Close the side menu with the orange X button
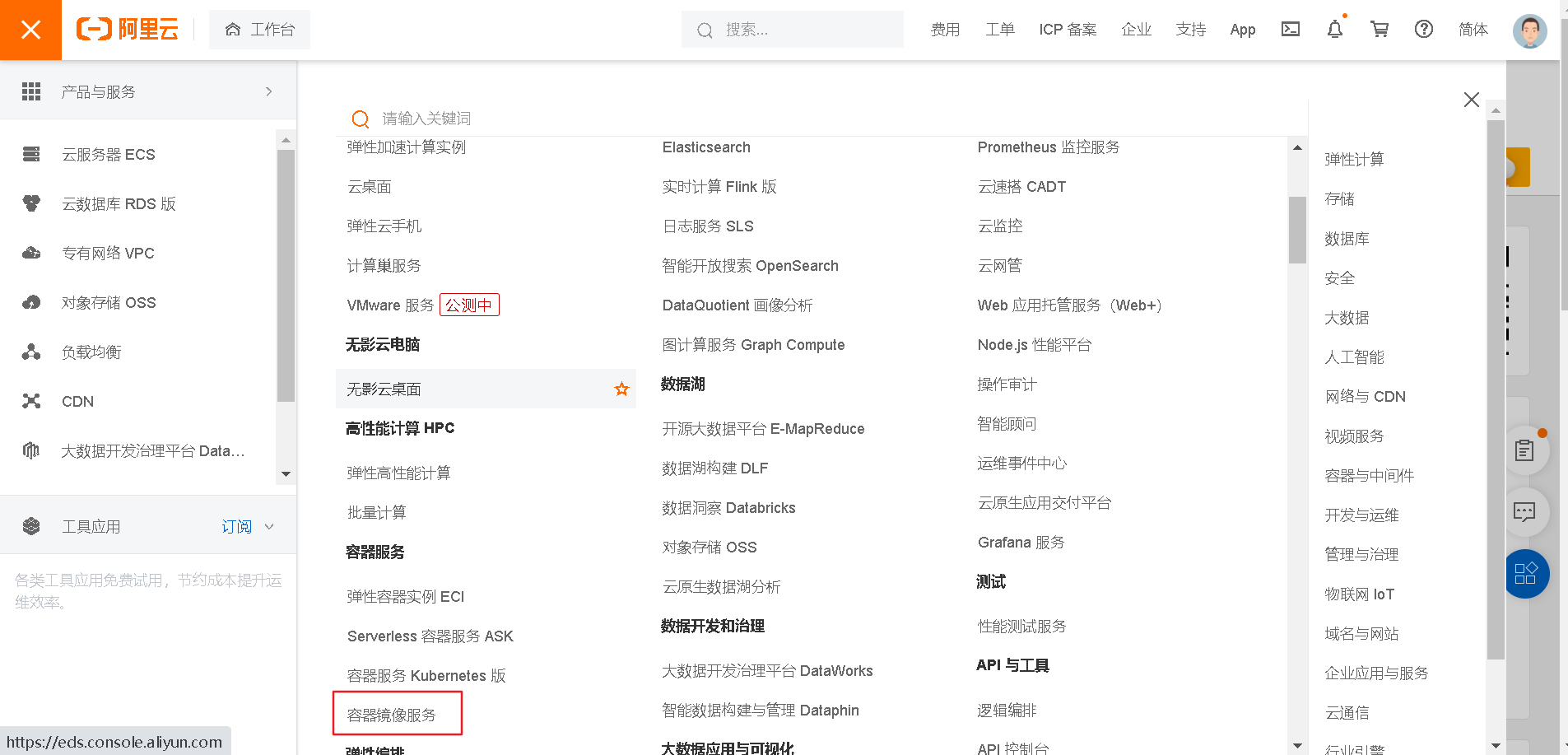 [30, 30]
